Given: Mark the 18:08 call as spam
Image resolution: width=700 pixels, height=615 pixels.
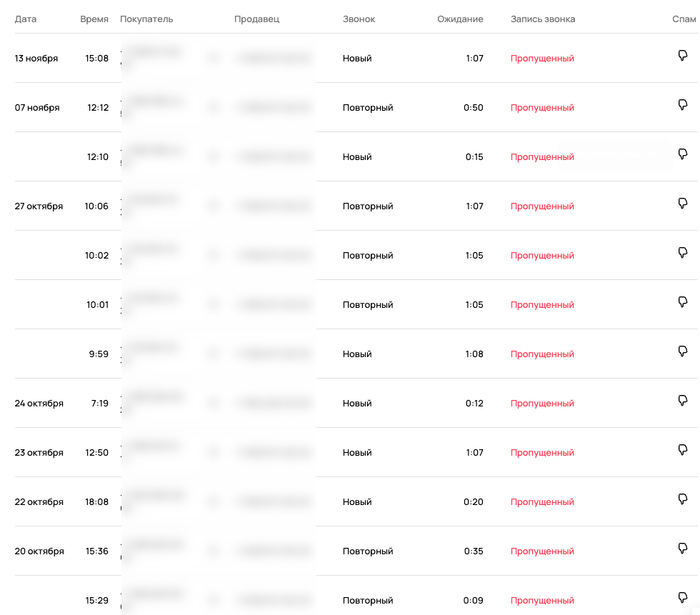Looking at the screenshot, I should tap(683, 499).
